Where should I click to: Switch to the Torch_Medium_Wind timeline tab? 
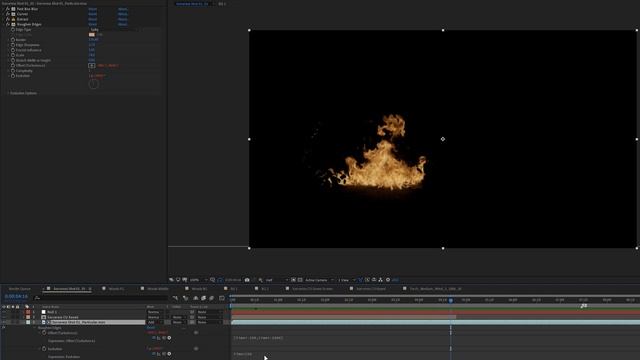[x=436, y=289]
